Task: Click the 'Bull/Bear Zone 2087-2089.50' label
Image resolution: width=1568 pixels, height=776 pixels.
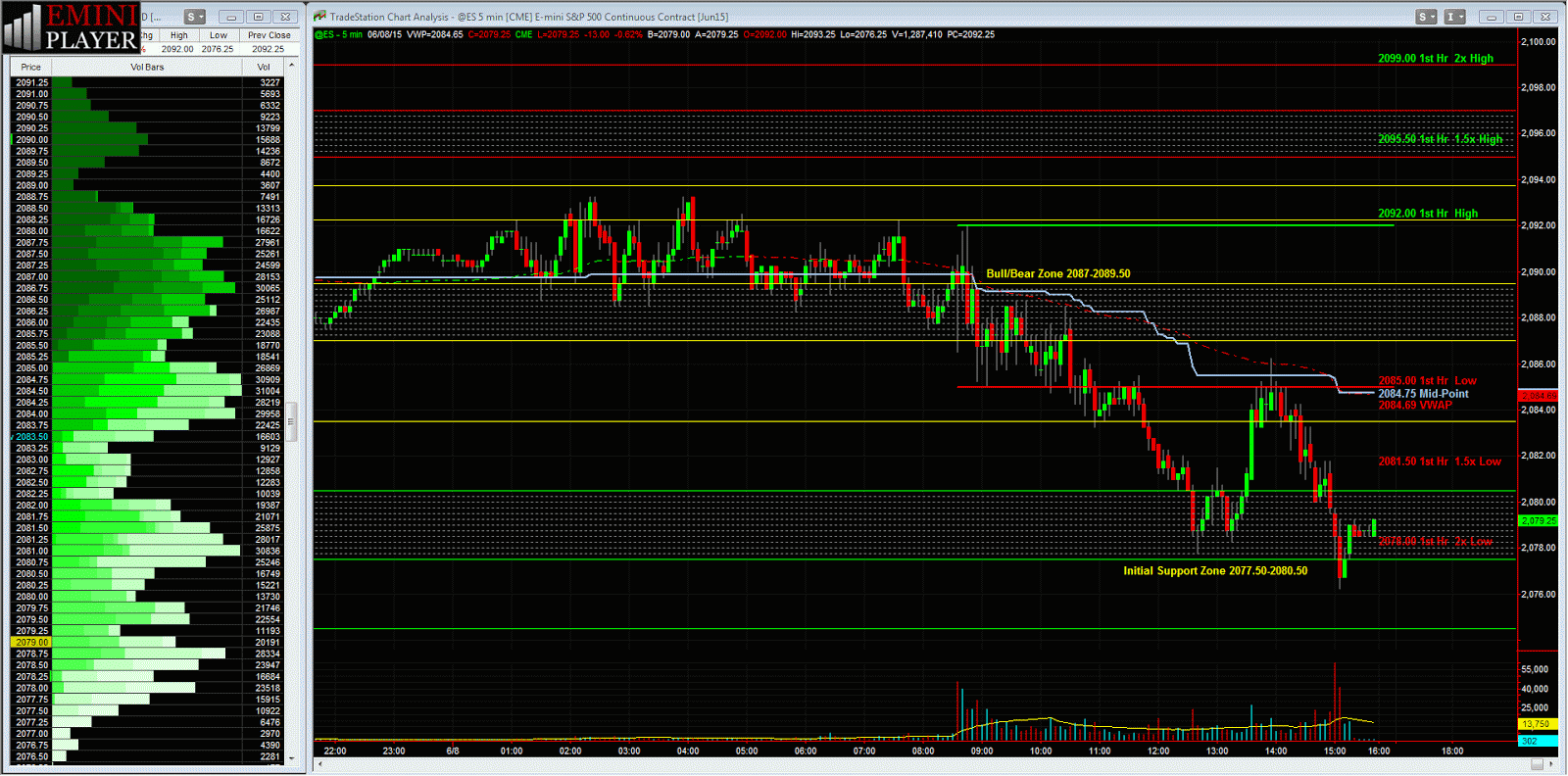Action: point(1057,273)
